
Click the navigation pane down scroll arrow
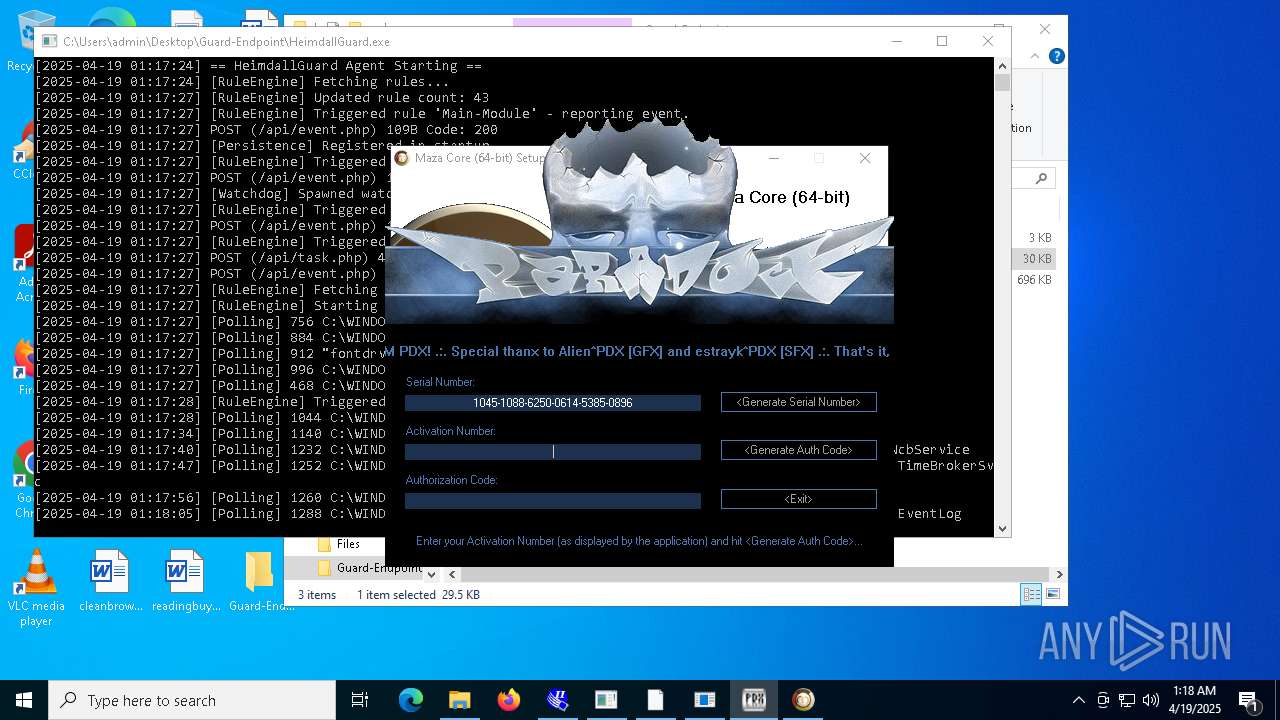431,575
